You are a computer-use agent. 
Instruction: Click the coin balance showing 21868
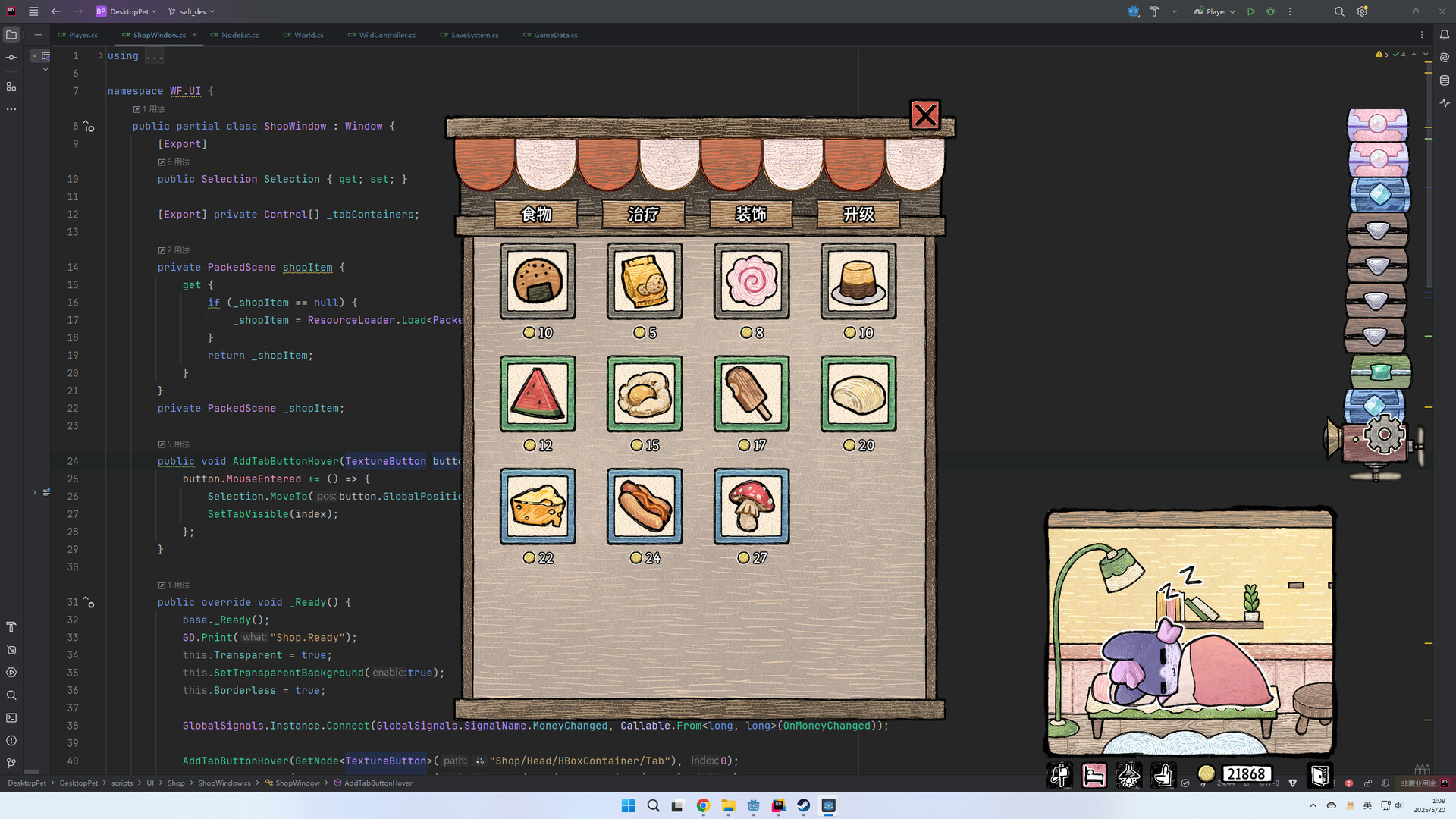click(x=1246, y=774)
